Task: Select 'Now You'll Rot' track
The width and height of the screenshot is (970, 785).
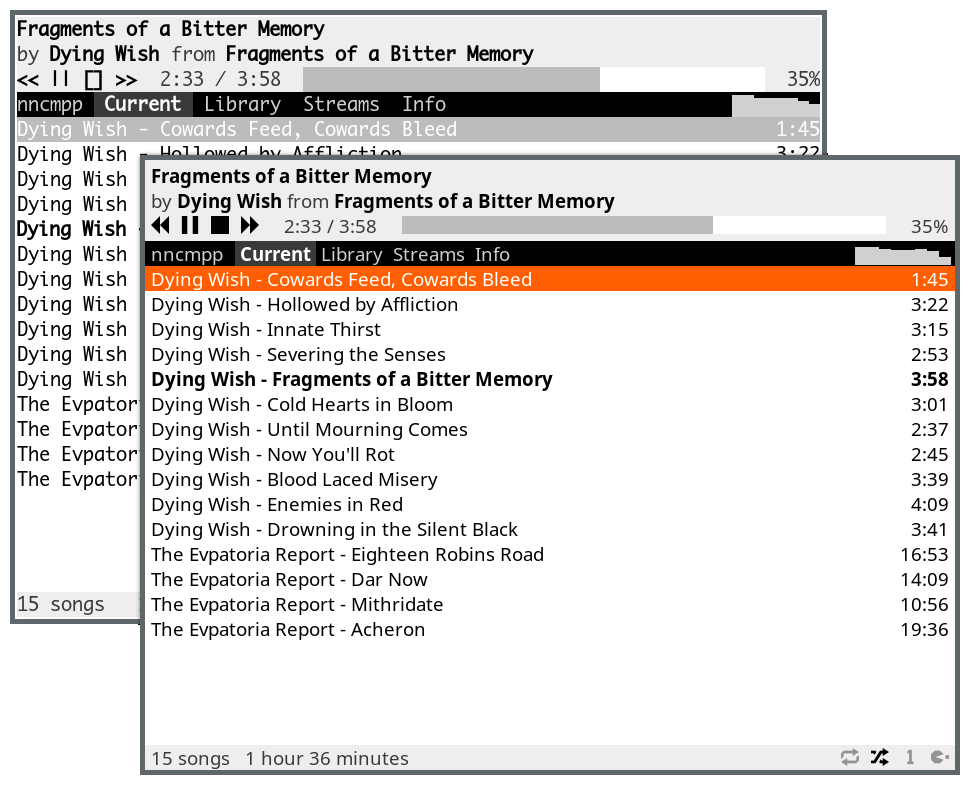Action: click(x=550, y=454)
